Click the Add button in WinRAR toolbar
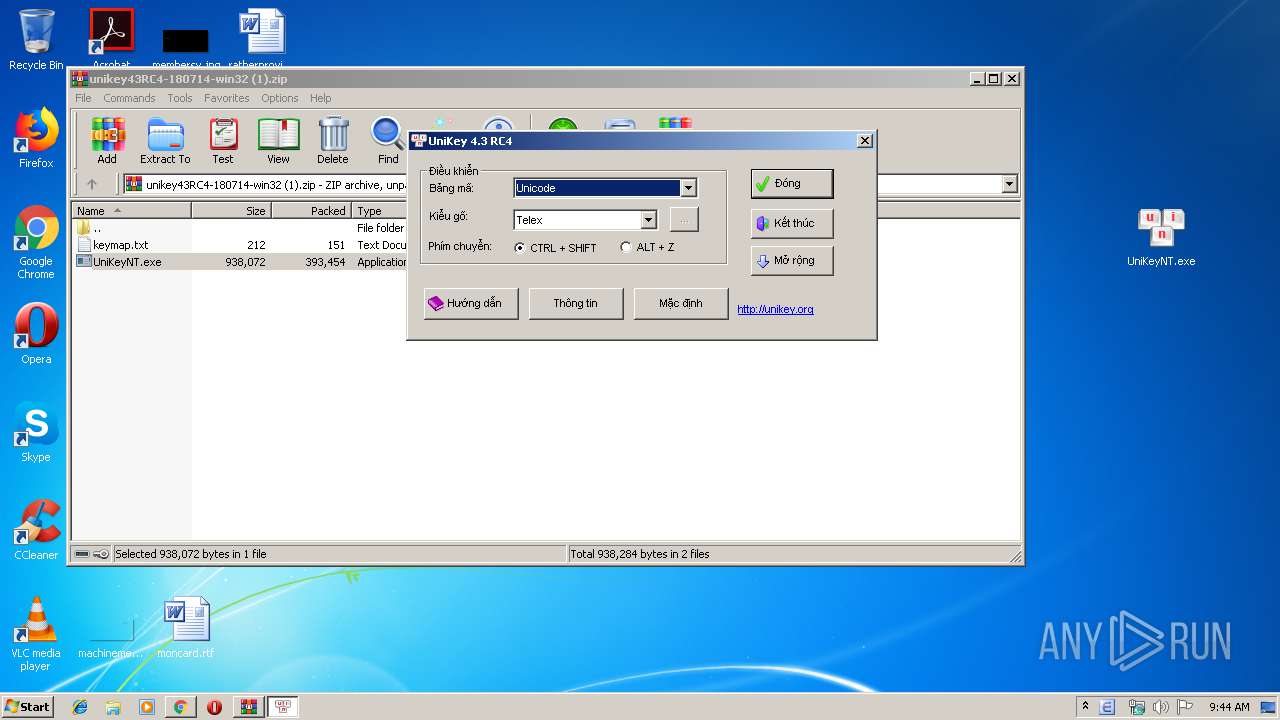 107,140
